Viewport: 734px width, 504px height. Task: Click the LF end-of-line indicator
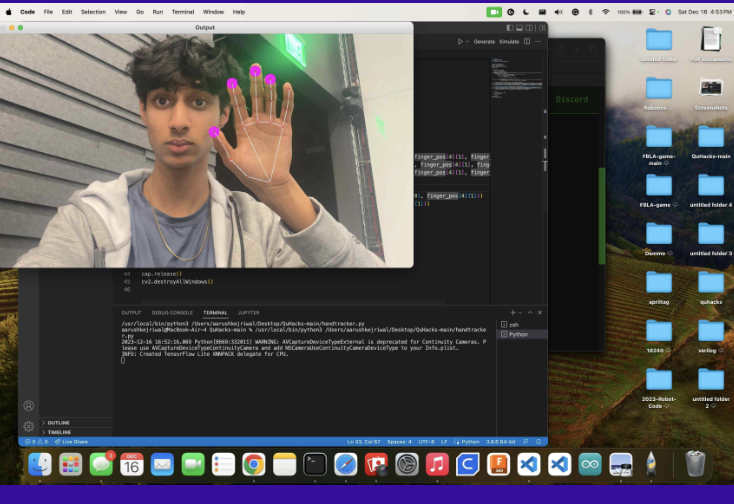[x=444, y=442]
